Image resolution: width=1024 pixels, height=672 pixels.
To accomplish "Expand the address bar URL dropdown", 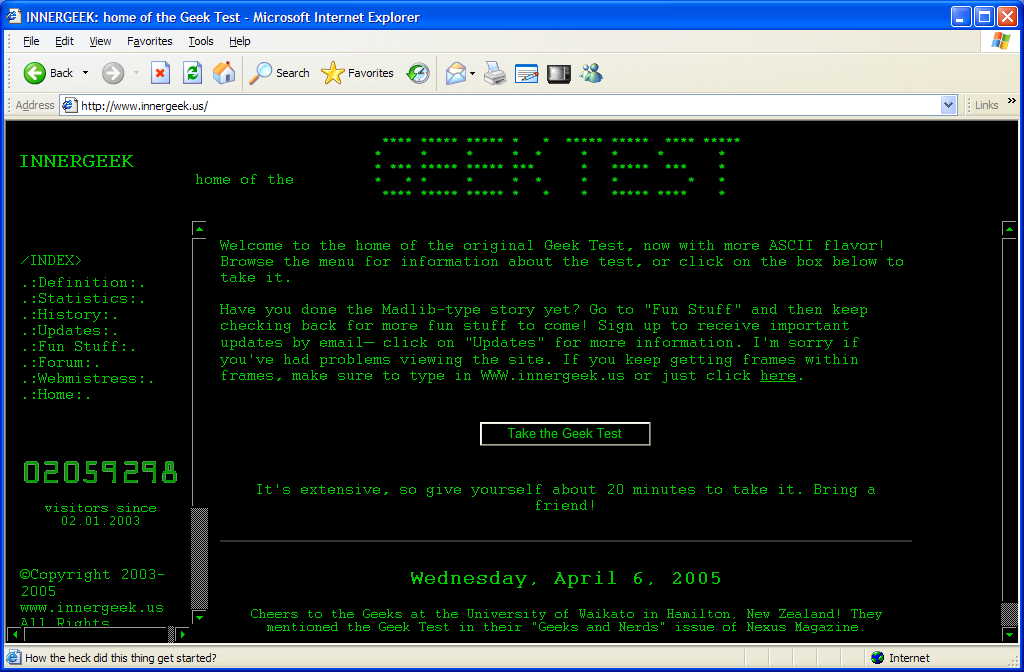I will [x=948, y=105].
